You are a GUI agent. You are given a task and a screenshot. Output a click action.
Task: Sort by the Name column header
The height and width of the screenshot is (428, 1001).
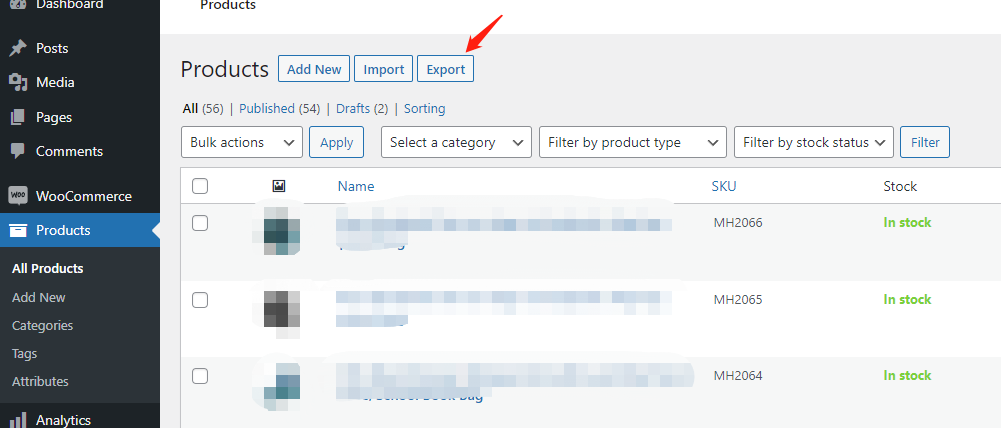(356, 186)
